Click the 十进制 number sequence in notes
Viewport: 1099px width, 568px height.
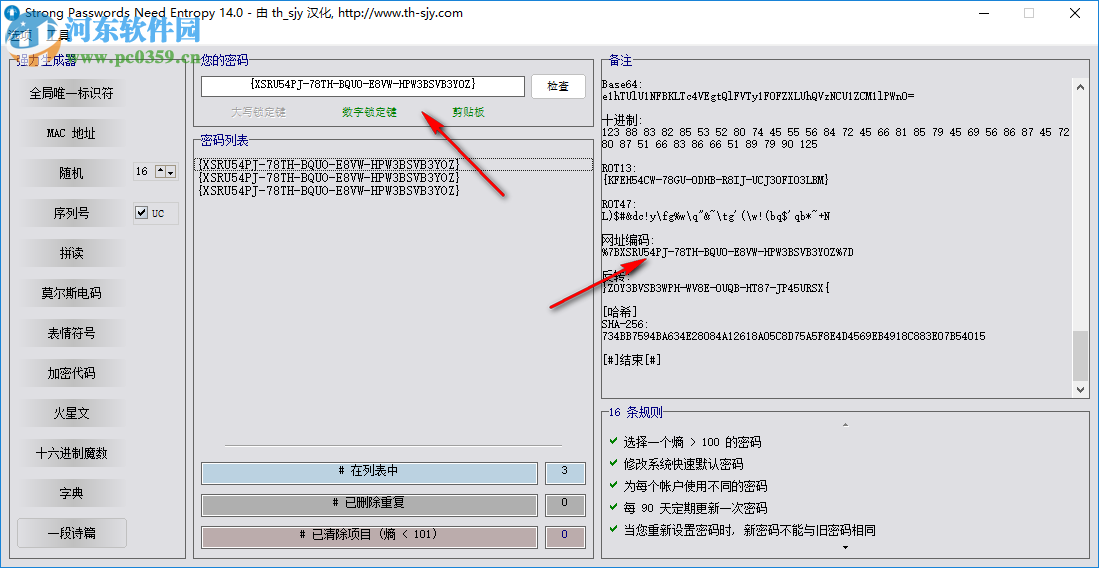tap(835, 138)
